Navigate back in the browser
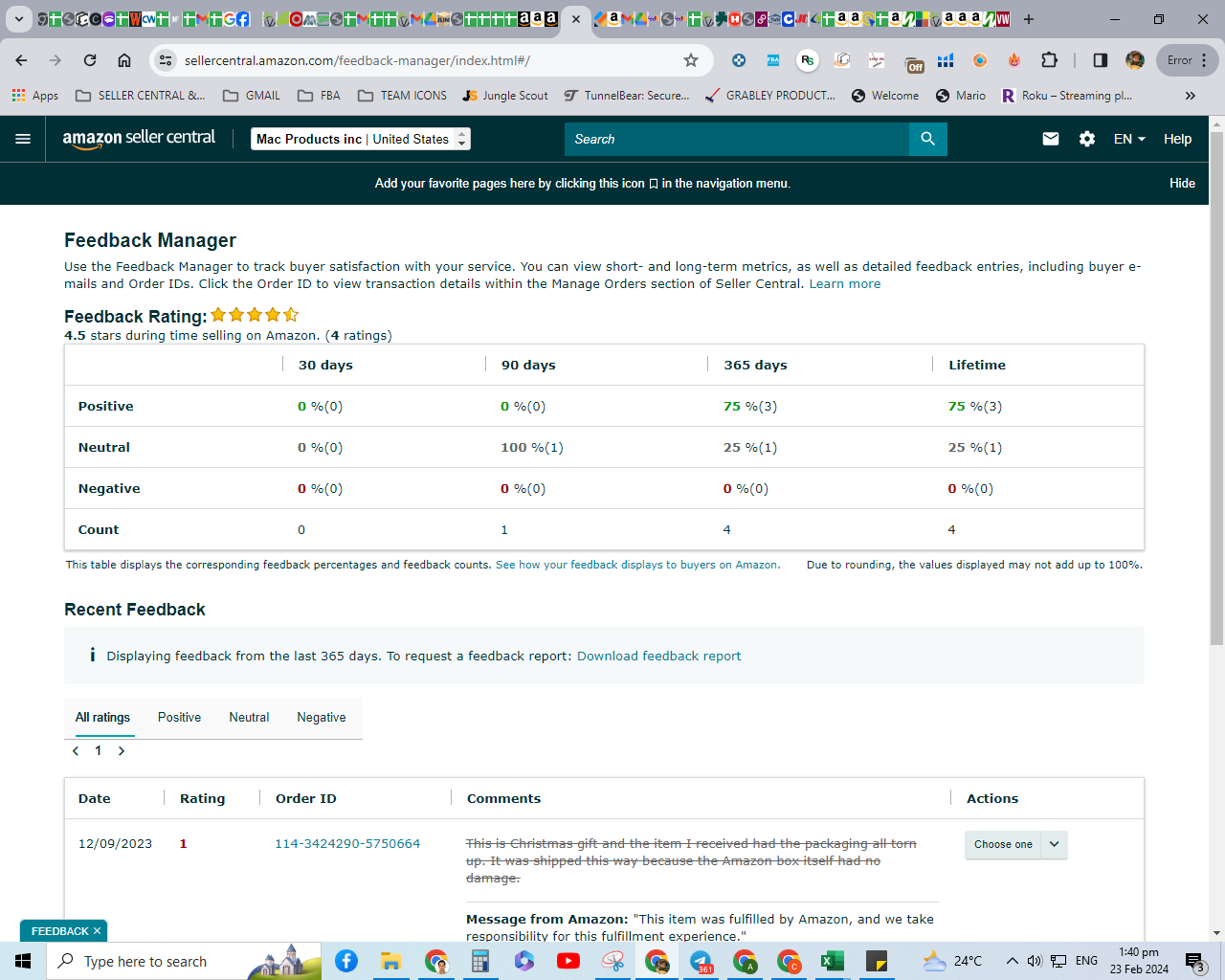The image size is (1225, 980). [21, 60]
